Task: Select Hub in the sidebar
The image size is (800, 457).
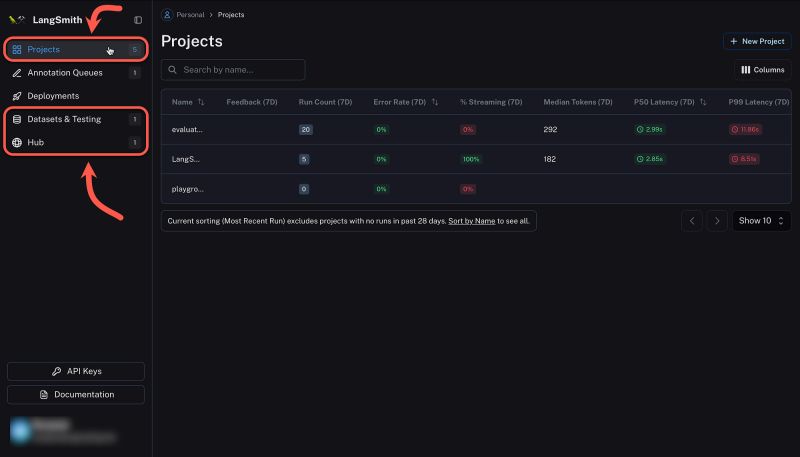Action: 36,143
